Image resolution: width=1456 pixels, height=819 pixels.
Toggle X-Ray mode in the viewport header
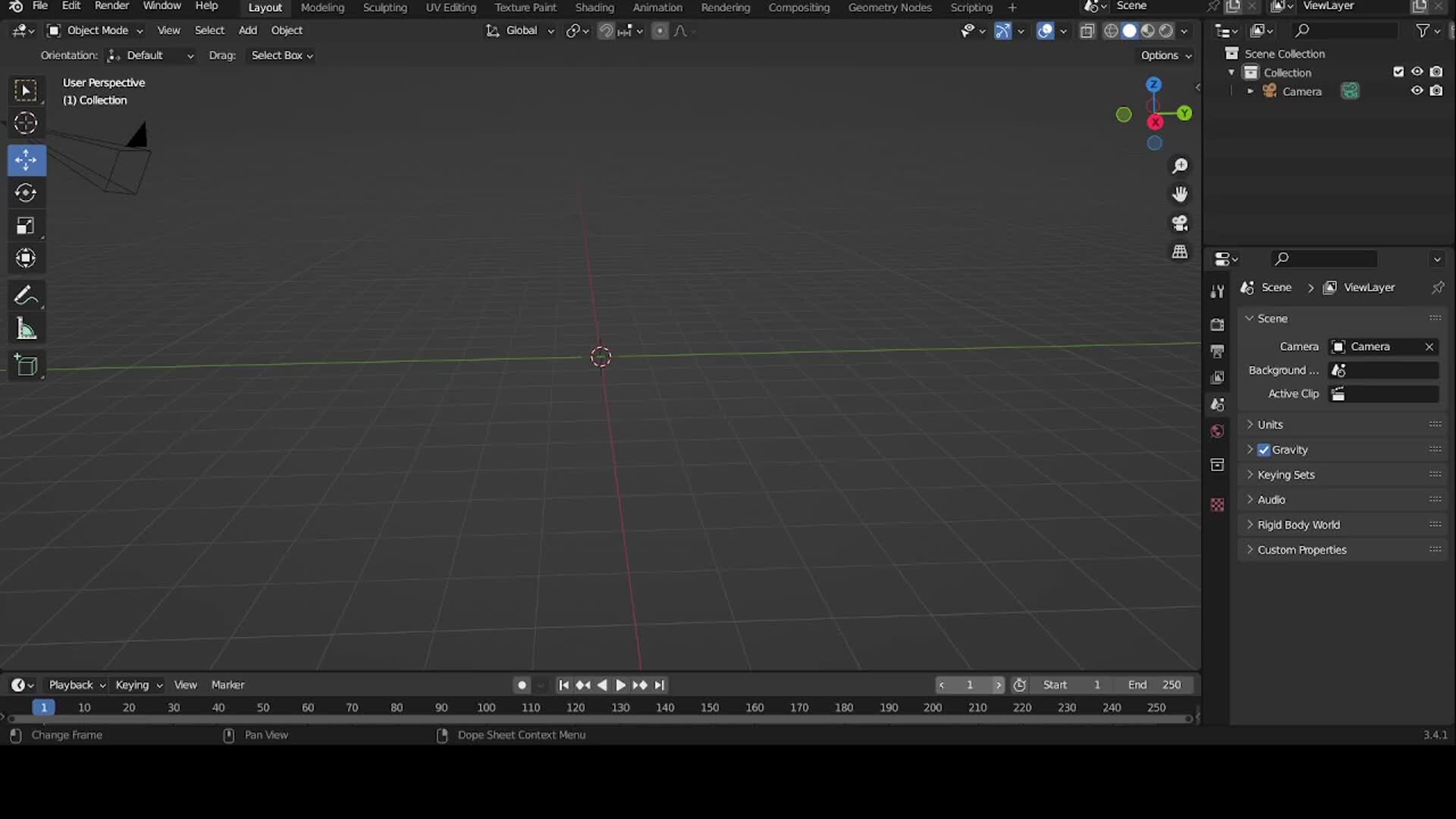1087,31
